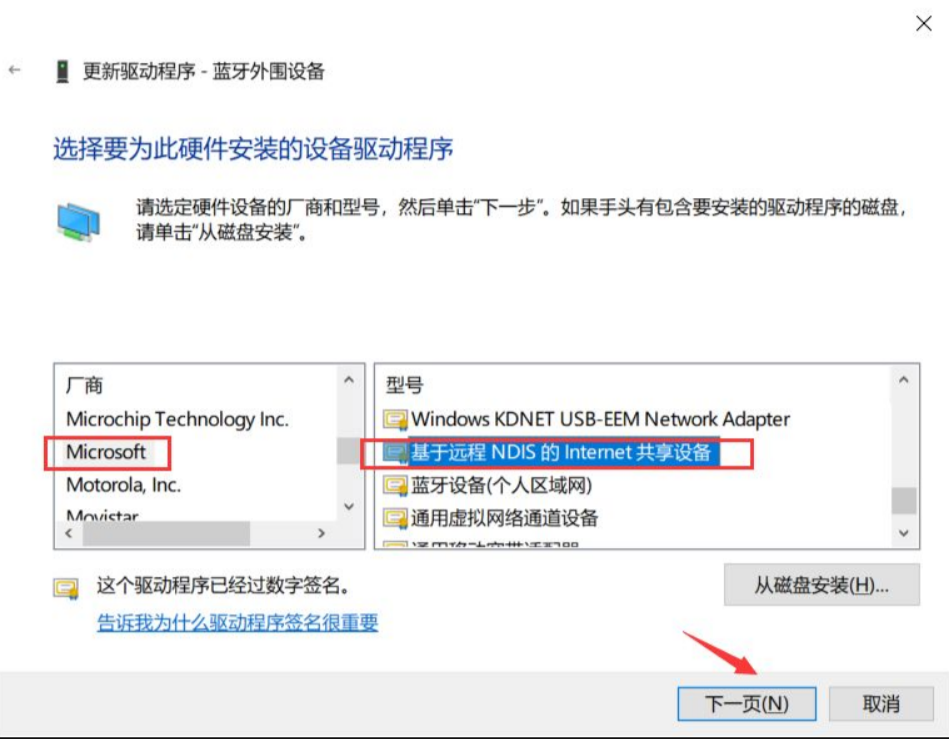949x739 pixels.
Task: Click manufacturer list scroll up arrow
Action: (x=349, y=380)
